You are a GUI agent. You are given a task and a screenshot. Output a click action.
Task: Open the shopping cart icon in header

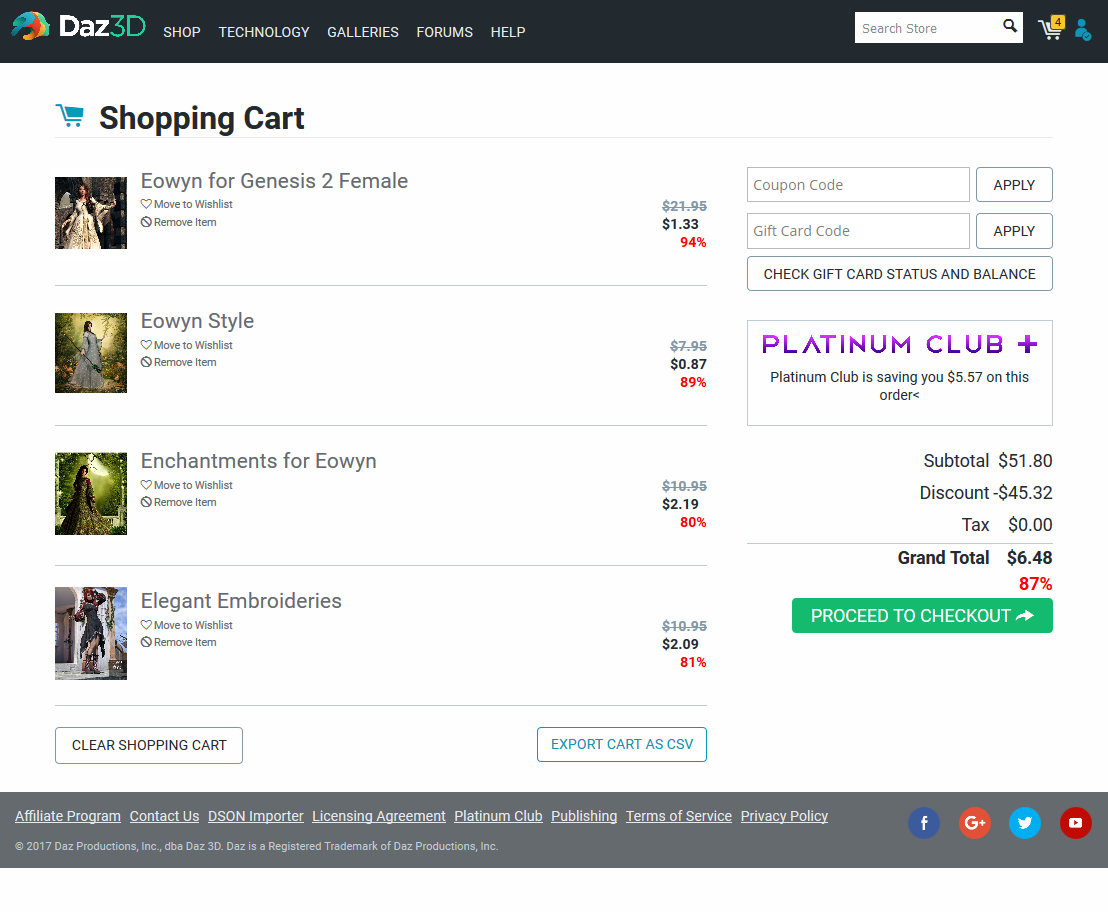(x=1050, y=30)
